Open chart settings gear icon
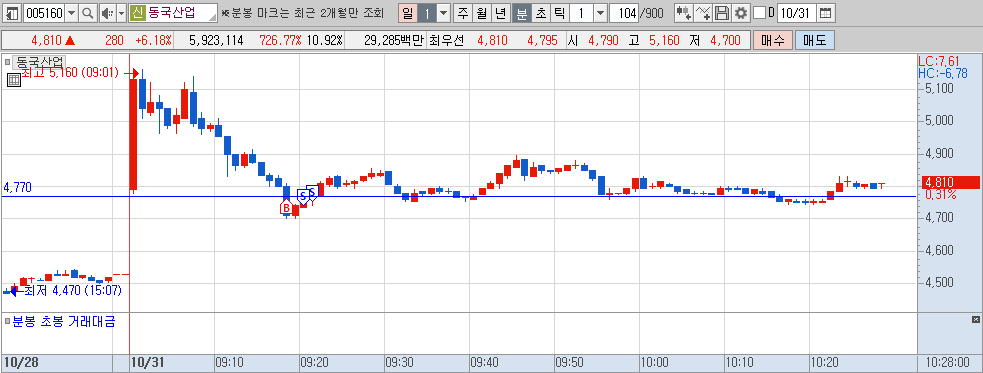The height and width of the screenshot is (373, 983). (x=741, y=13)
